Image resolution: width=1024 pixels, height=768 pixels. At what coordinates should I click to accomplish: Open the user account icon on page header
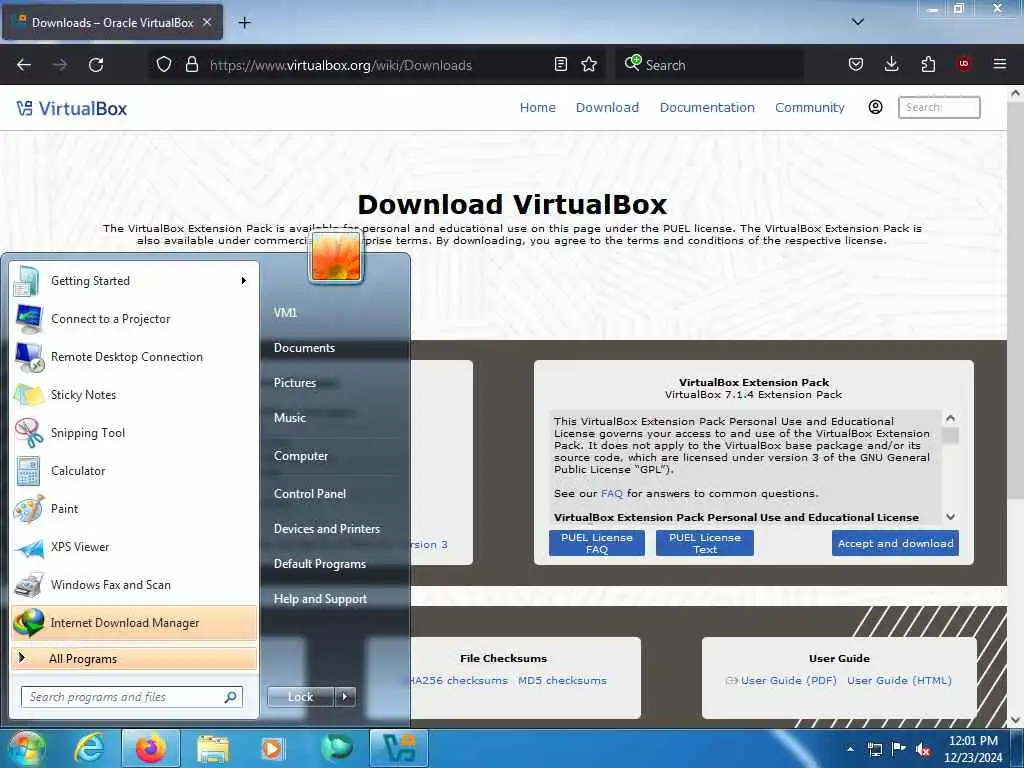tap(875, 107)
